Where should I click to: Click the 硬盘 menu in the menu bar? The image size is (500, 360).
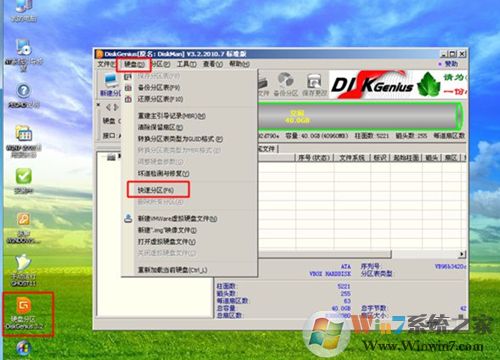coord(134,64)
